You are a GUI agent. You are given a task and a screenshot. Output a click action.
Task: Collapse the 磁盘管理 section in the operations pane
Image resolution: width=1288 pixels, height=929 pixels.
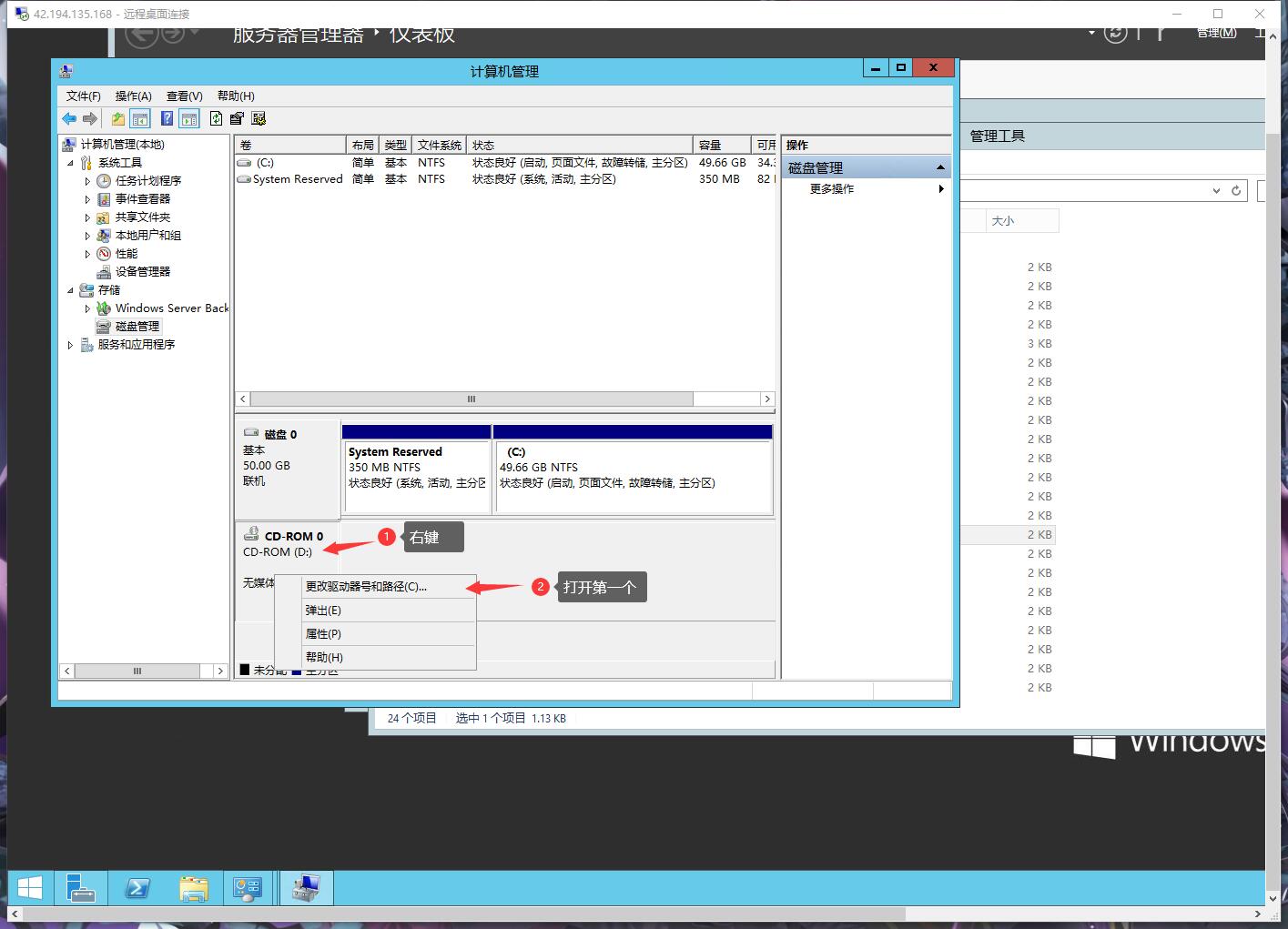point(940,166)
